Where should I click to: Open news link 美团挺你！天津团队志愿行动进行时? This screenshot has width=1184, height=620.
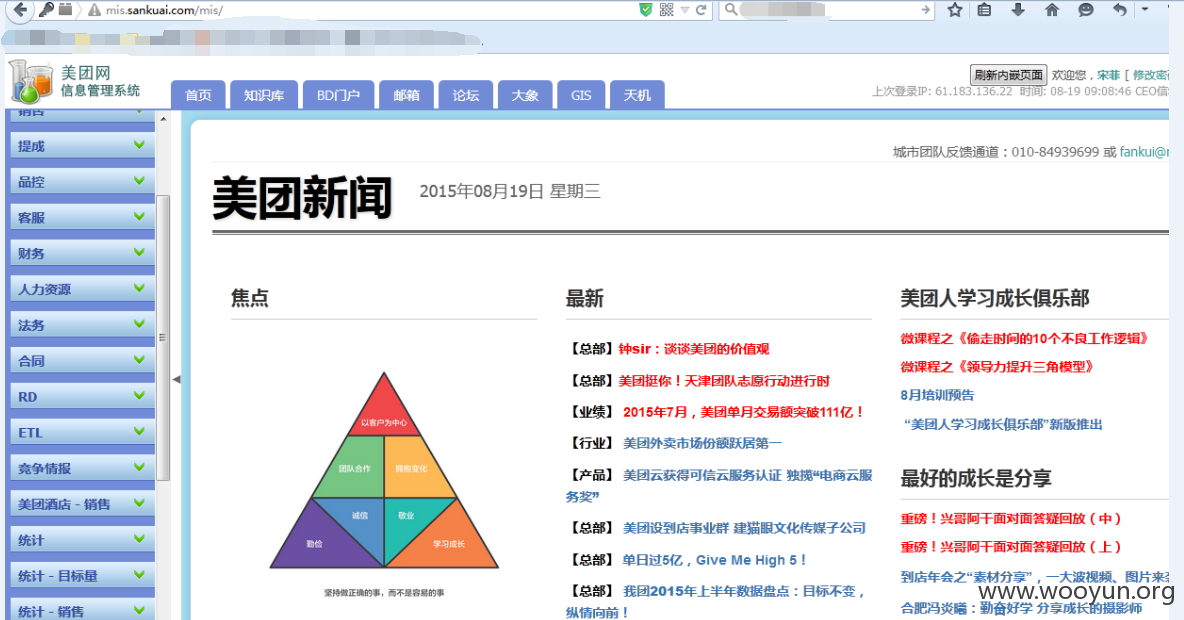[x=723, y=381]
